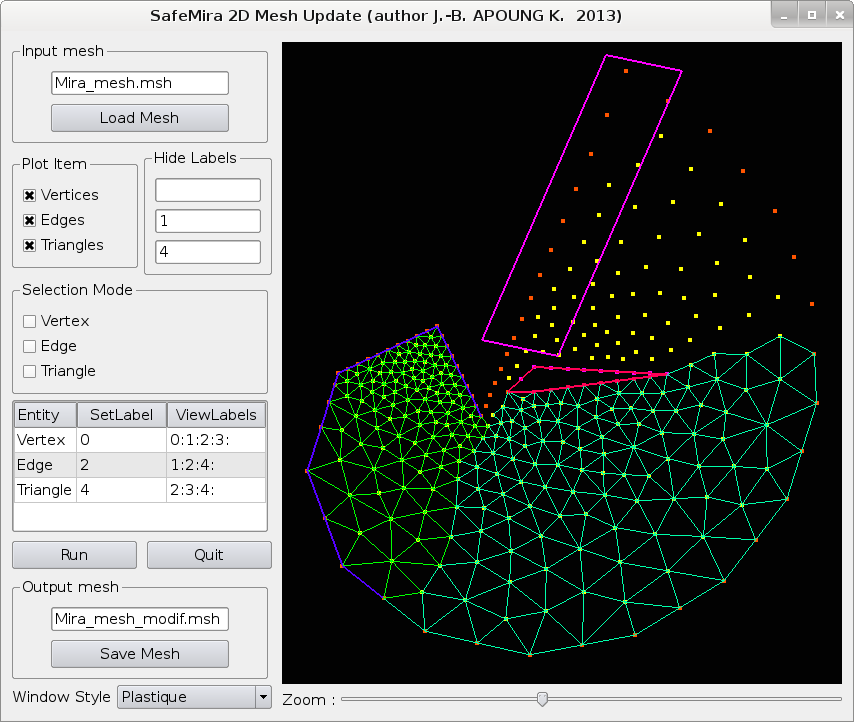854x722 pixels.
Task: Click the Hide Labels field containing 4
Action: 208,252
